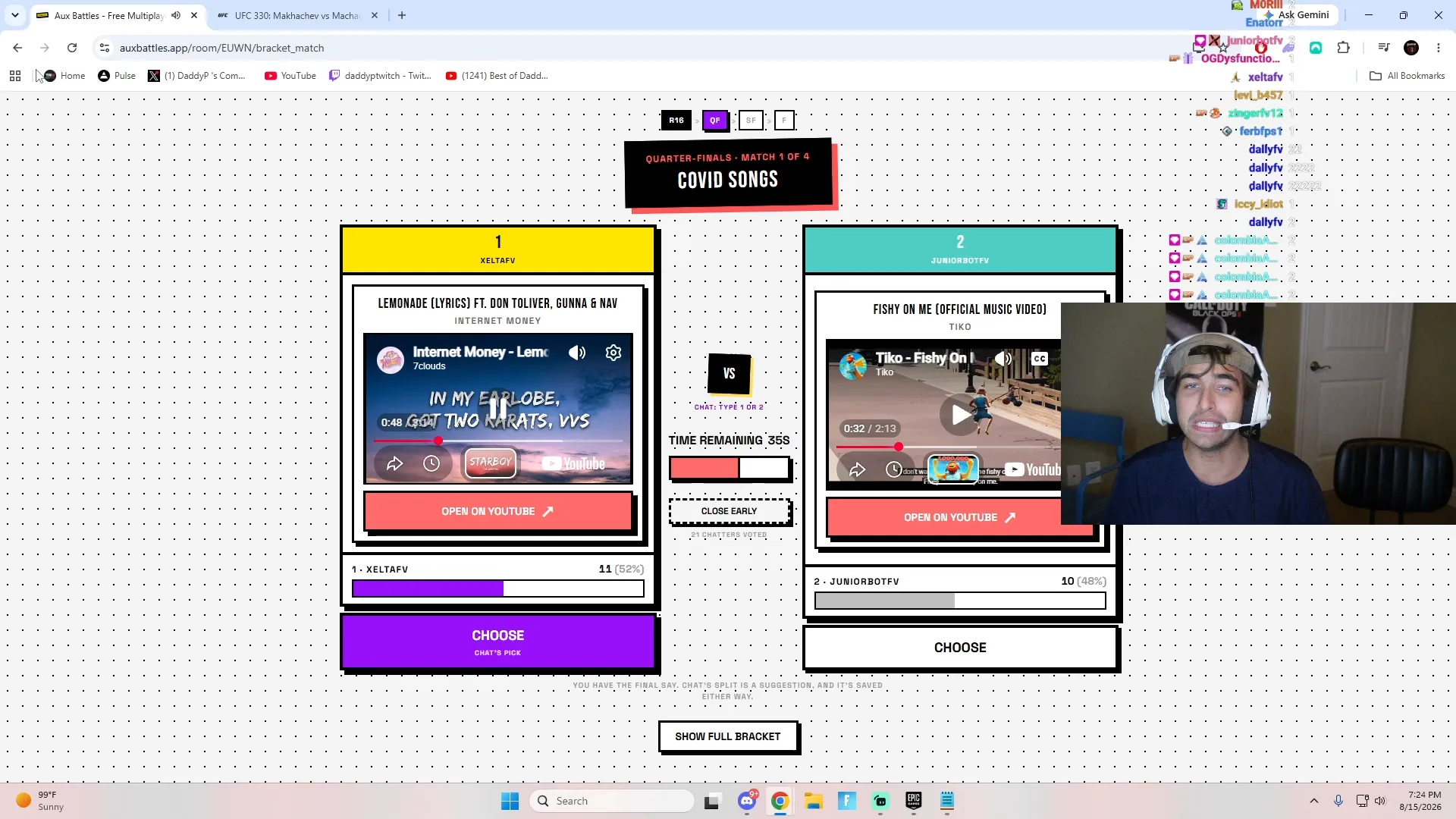Click share arrow on Lemonade video
1456x819 pixels.
click(x=394, y=463)
